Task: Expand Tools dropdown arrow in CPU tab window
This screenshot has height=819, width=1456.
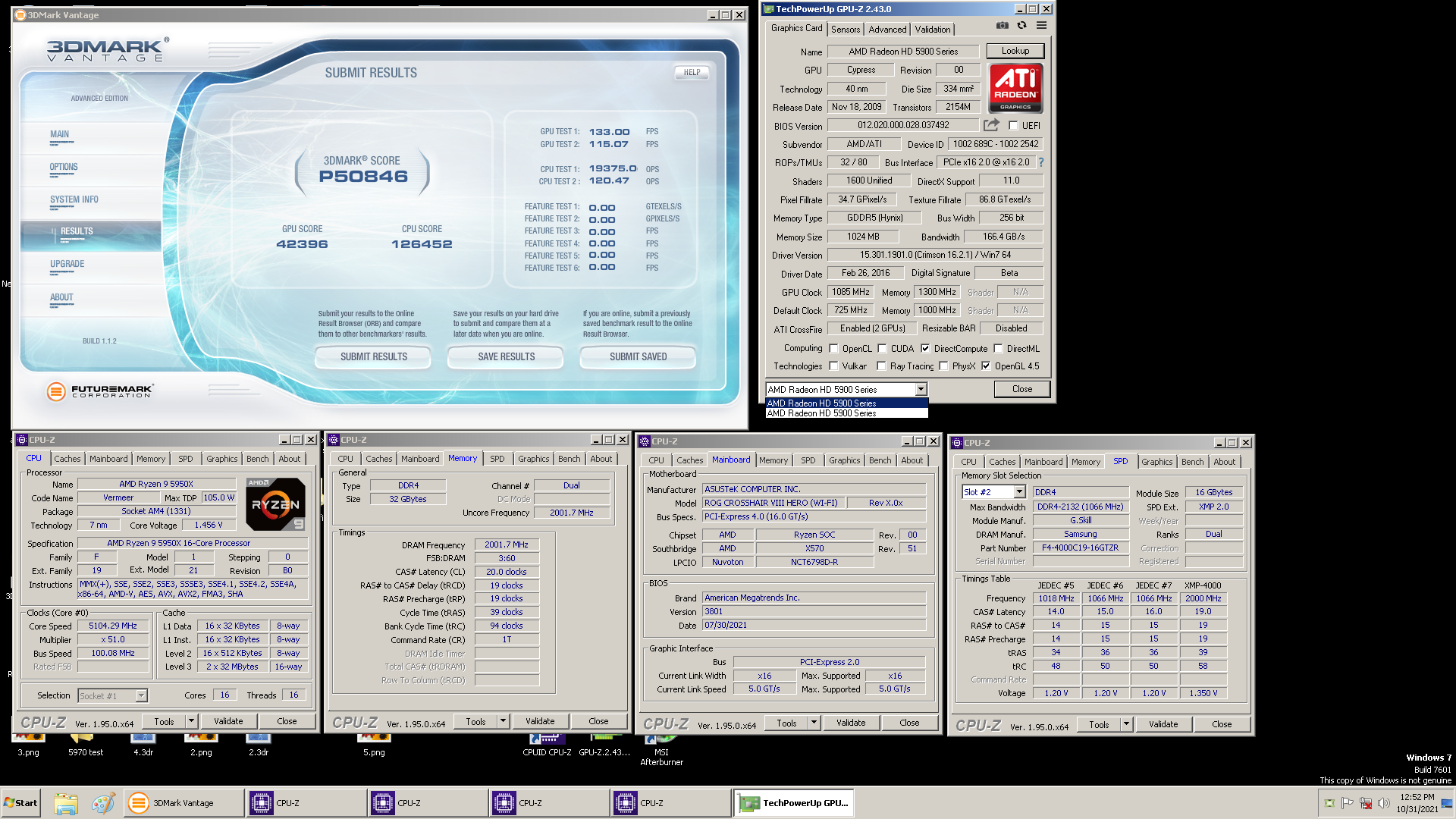Action: coord(191,721)
